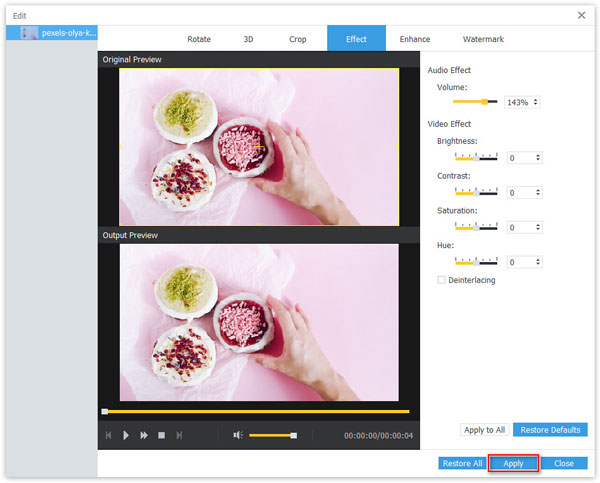Click the Volume percentage stepper arrows
This screenshot has width=600, height=483.
pyautogui.click(x=535, y=102)
